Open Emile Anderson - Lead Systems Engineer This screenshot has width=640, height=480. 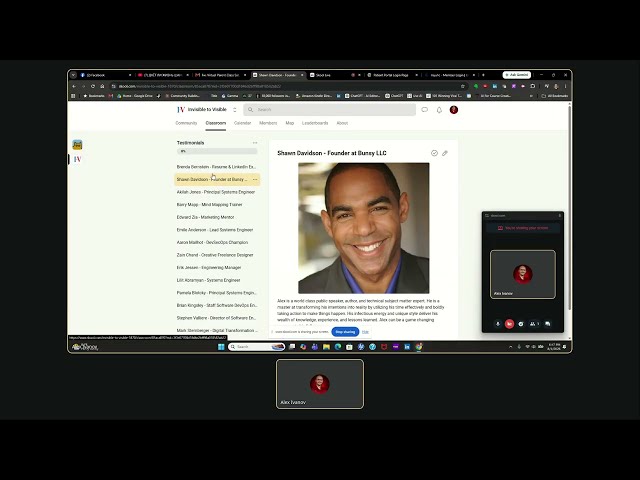216,230
